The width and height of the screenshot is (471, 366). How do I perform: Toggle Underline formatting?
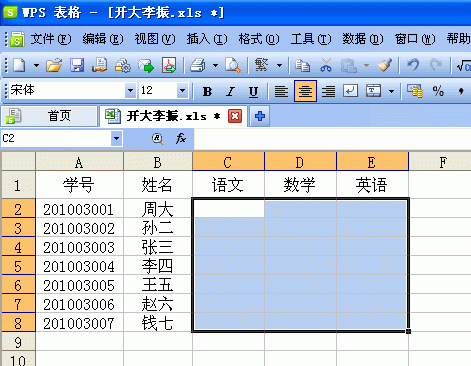coord(253,91)
